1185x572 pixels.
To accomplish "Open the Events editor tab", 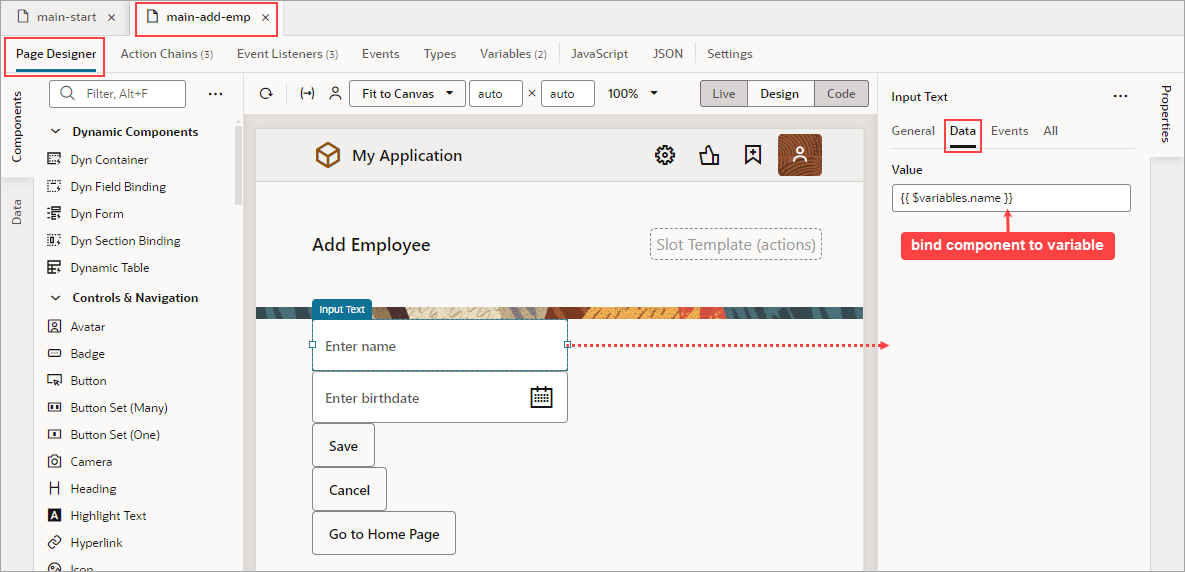I will [x=381, y=54].
